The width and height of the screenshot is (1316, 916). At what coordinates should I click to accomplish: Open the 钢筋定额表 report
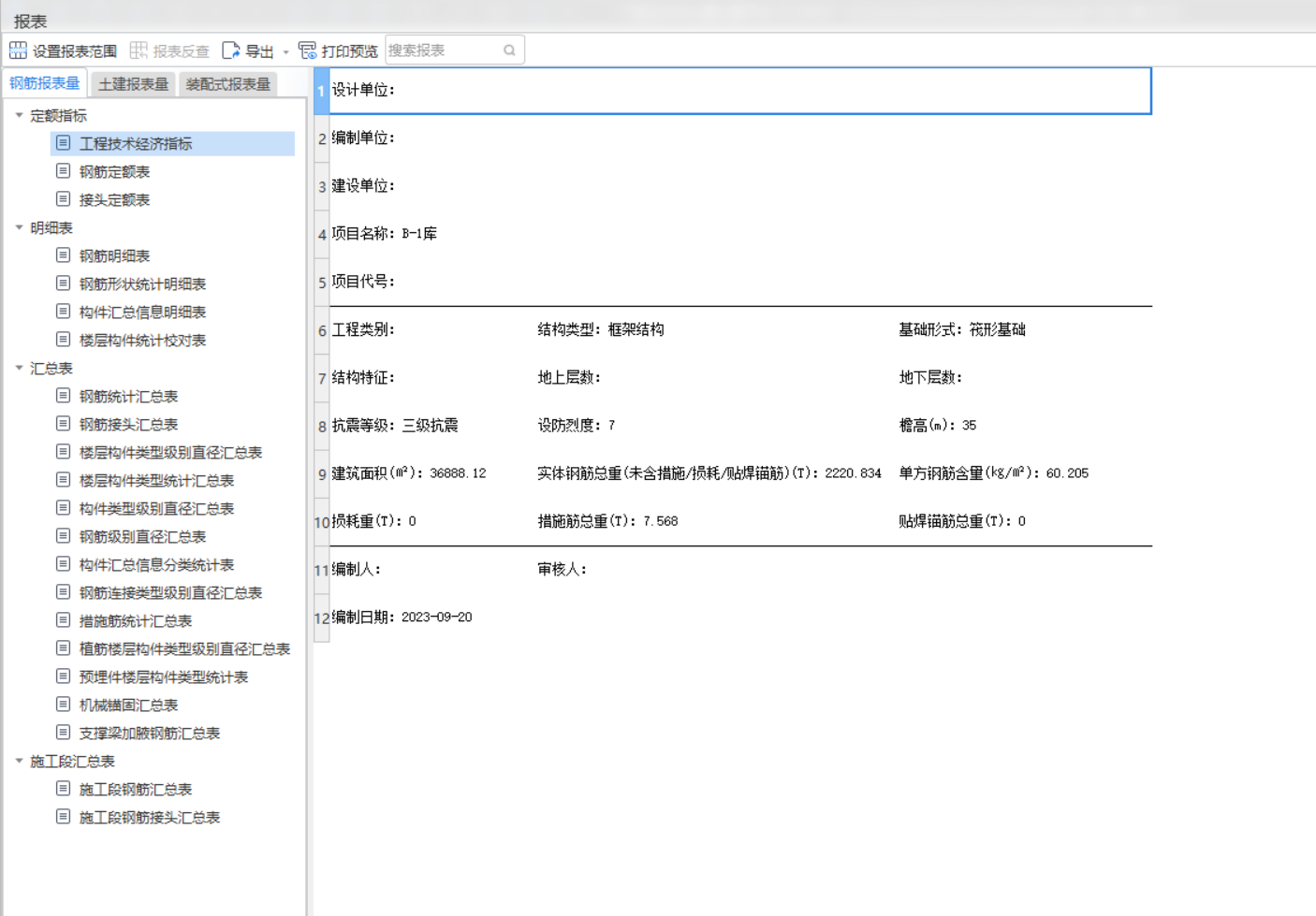click(x=114, y=171)
